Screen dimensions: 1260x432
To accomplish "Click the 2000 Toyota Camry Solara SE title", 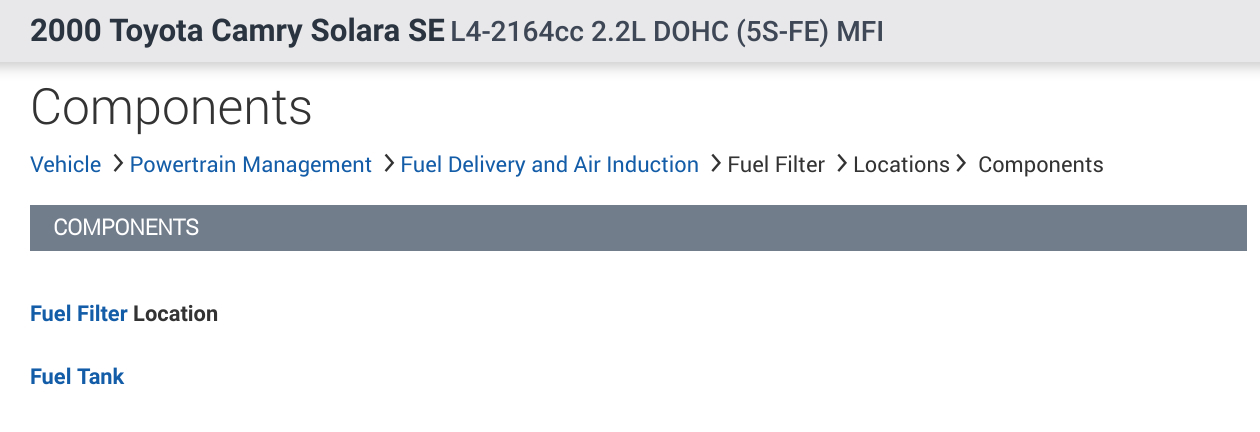I will [237, 31].
